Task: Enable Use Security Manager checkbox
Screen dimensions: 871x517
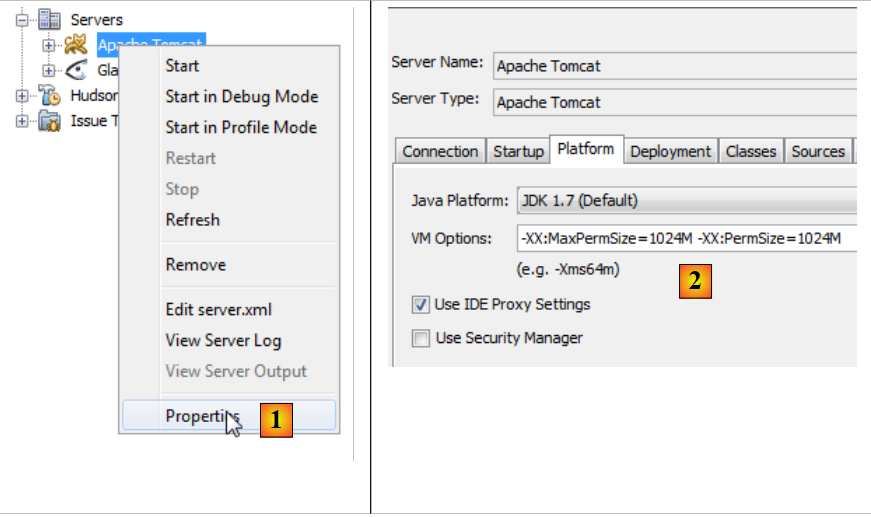Action: point(421,338)
